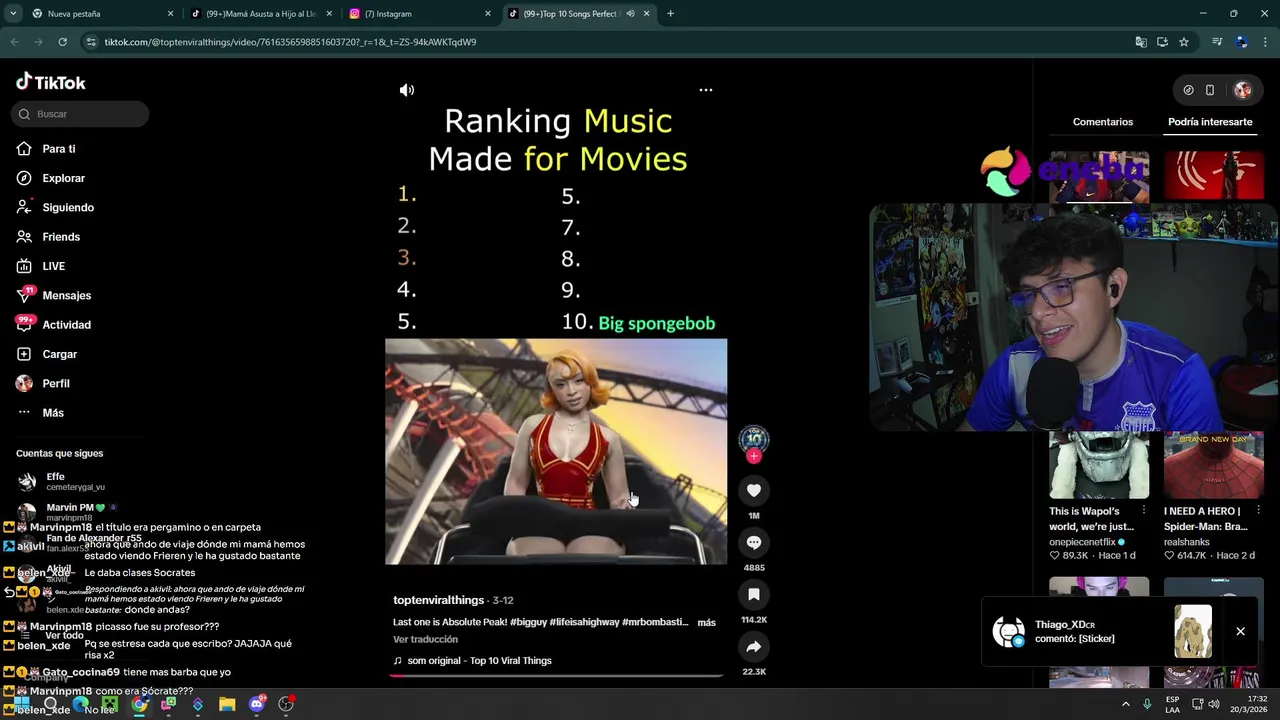Viewport: 1280px width, 720px height.
Task: Show hidden system tray icons
Action: coord(1126,704)
